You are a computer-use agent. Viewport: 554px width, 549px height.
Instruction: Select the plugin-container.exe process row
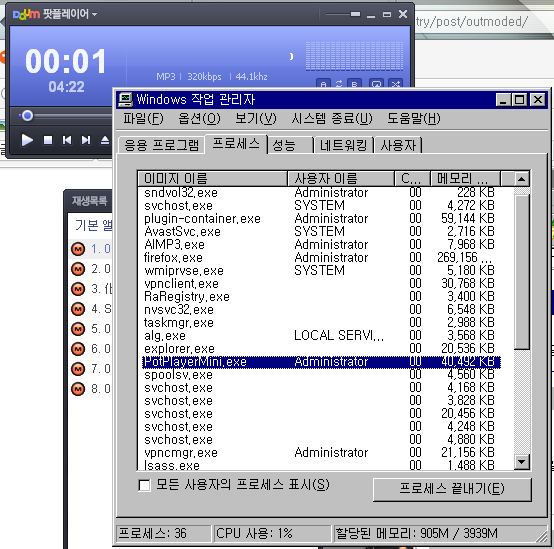[x=321, y=219]
